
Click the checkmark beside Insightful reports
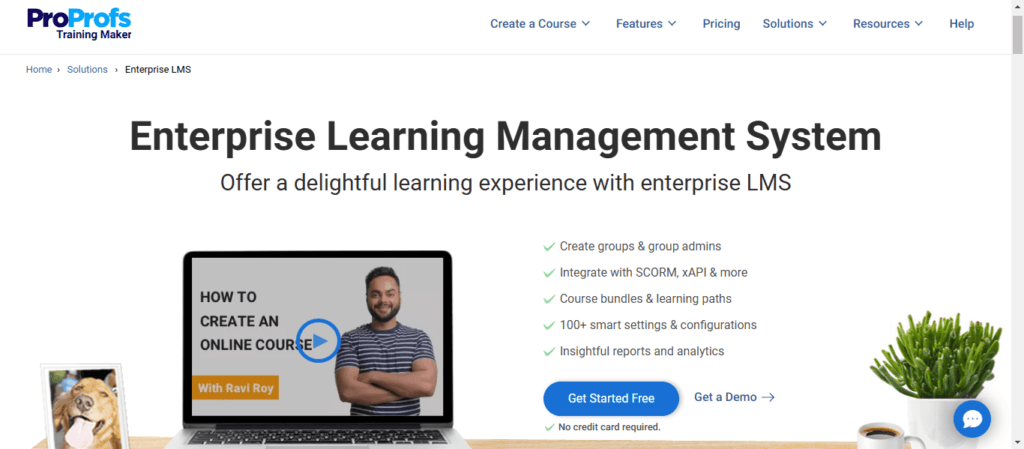(x=549, y=351)
